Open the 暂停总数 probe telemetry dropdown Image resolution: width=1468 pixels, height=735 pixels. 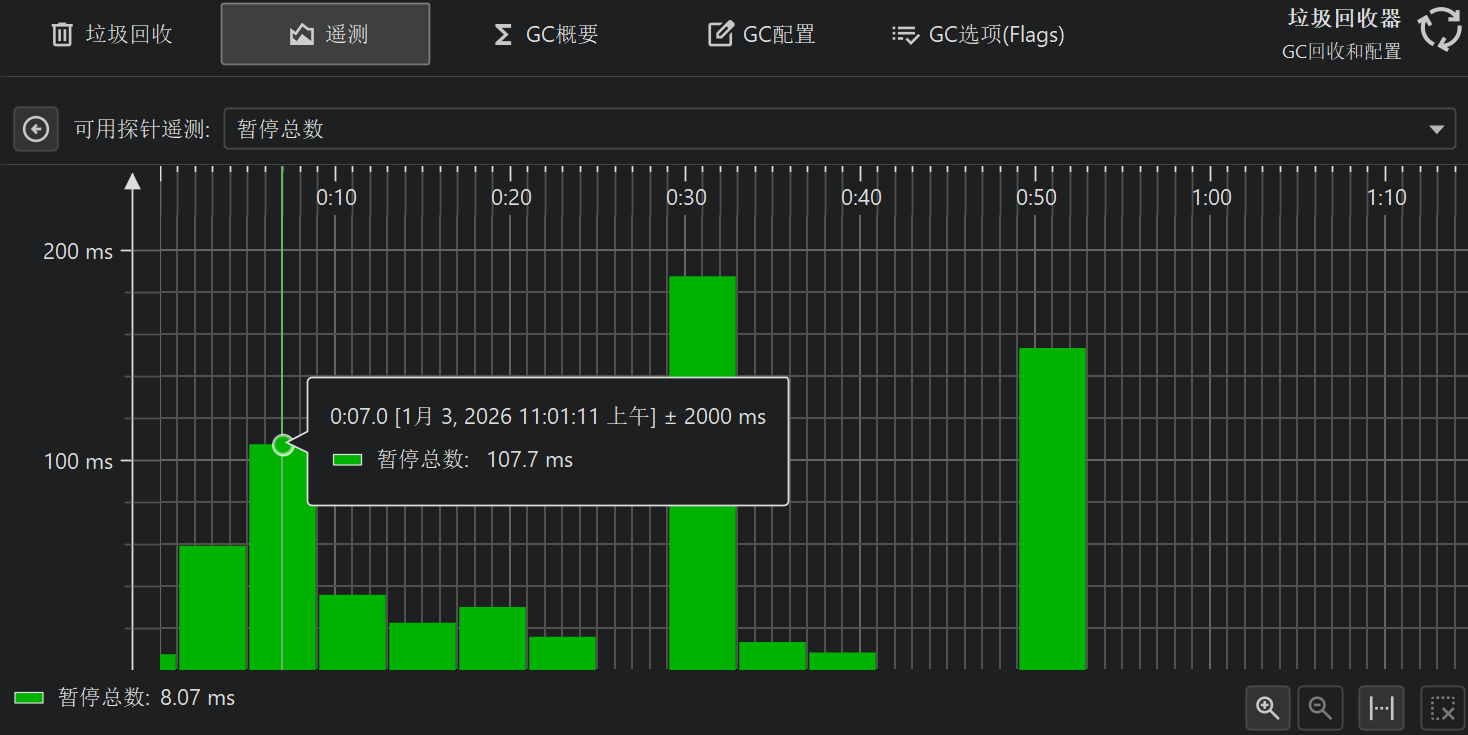(x=839, y=129)
